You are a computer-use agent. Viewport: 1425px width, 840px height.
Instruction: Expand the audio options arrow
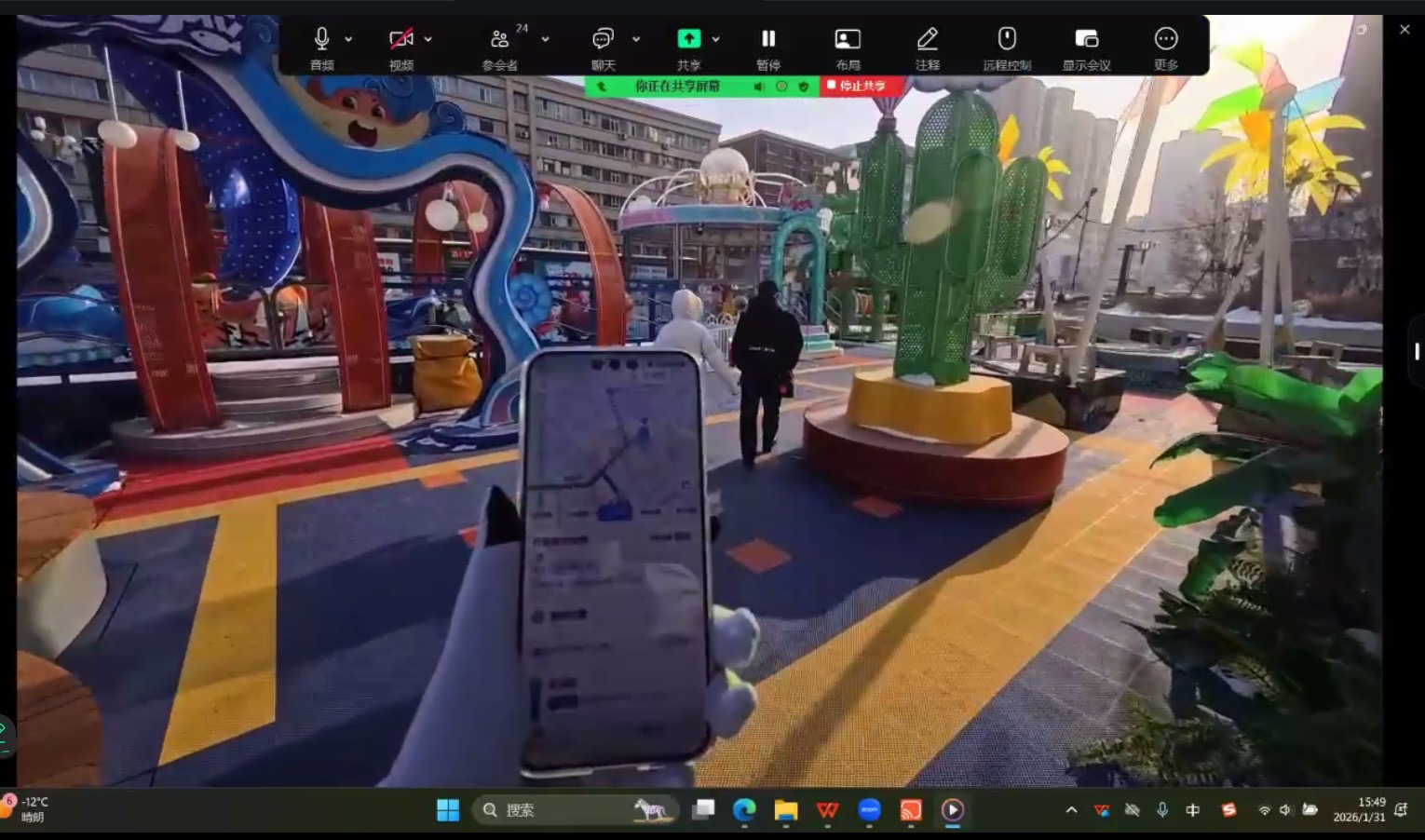348,39
